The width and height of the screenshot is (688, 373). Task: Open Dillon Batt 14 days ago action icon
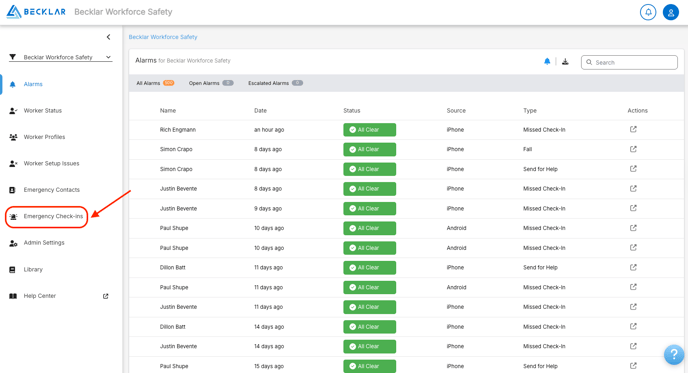[633, 326]
